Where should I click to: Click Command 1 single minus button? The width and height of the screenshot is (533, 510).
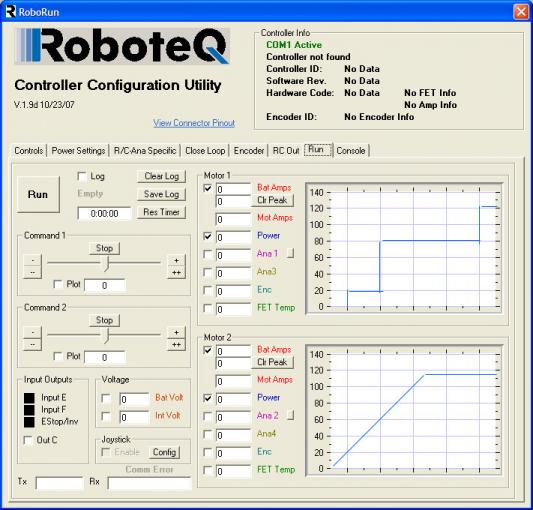32,260
